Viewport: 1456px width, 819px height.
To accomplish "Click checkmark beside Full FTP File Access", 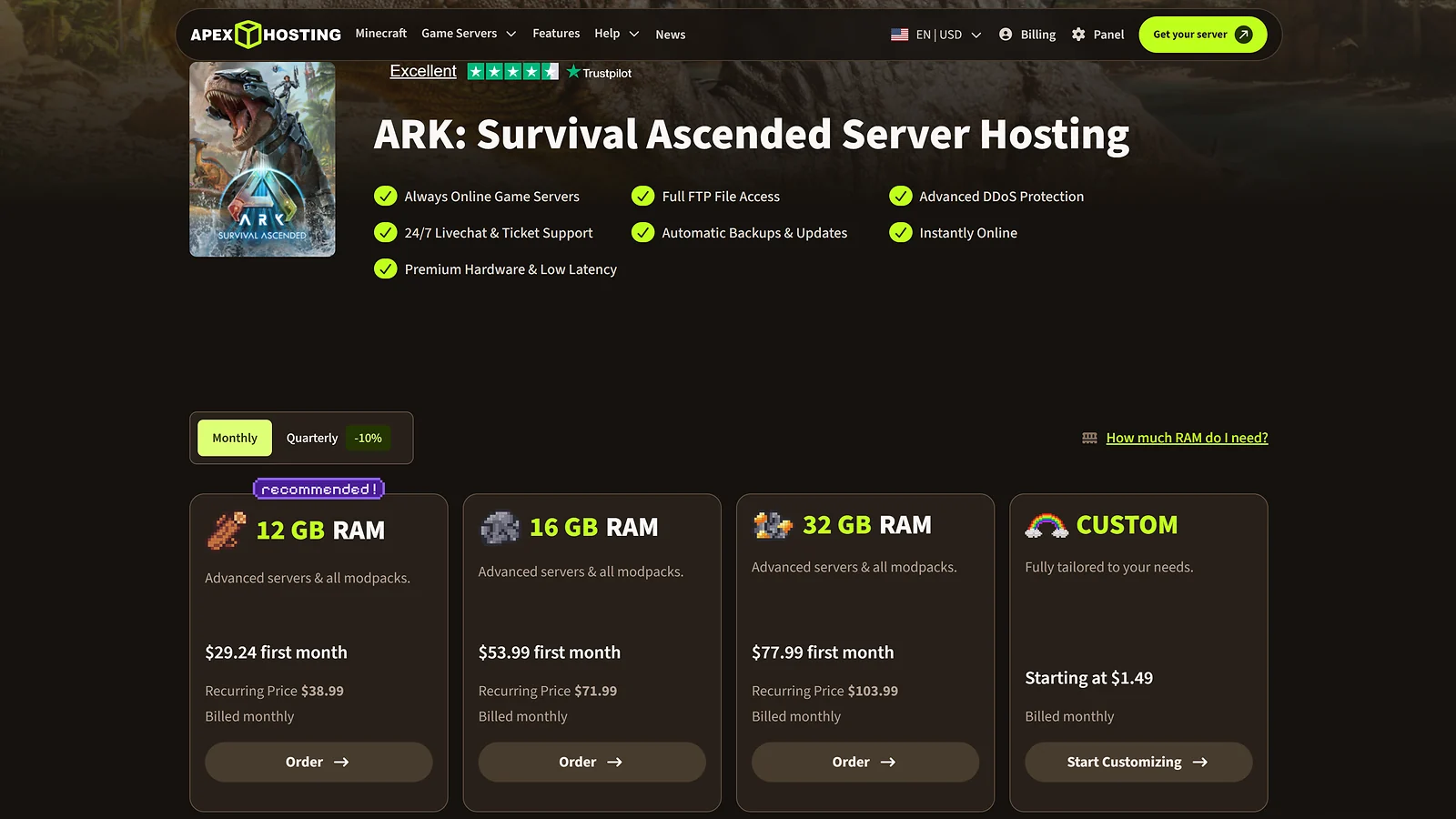I will 643,197.
